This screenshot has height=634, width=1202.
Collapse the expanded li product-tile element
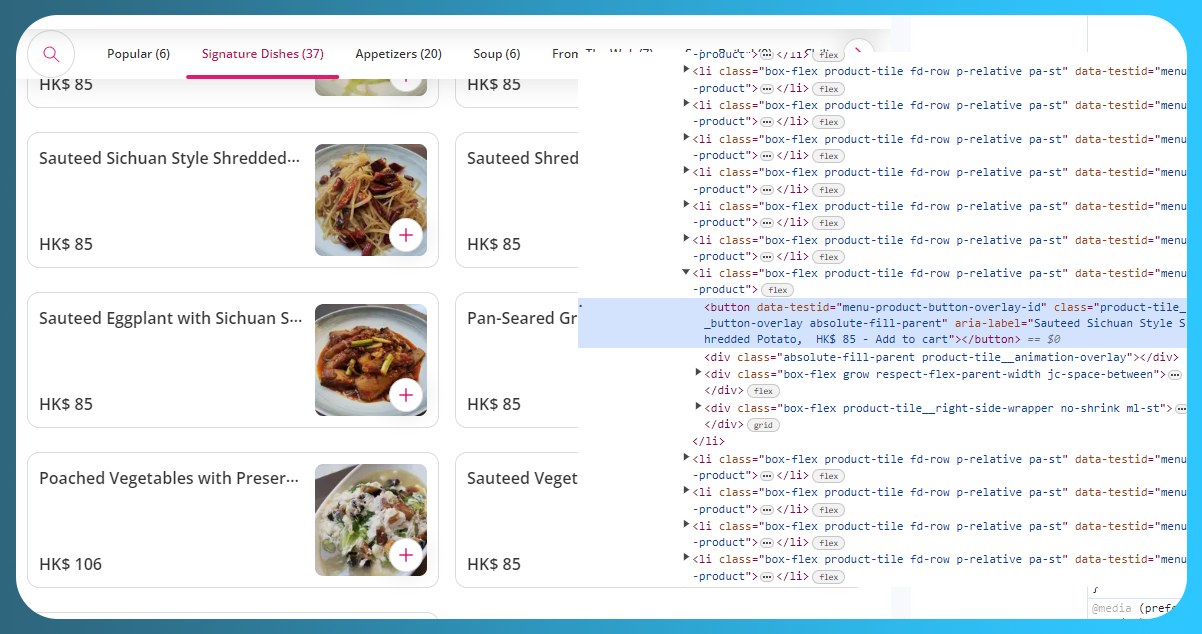pyautogui.click(x=686, y=272)
